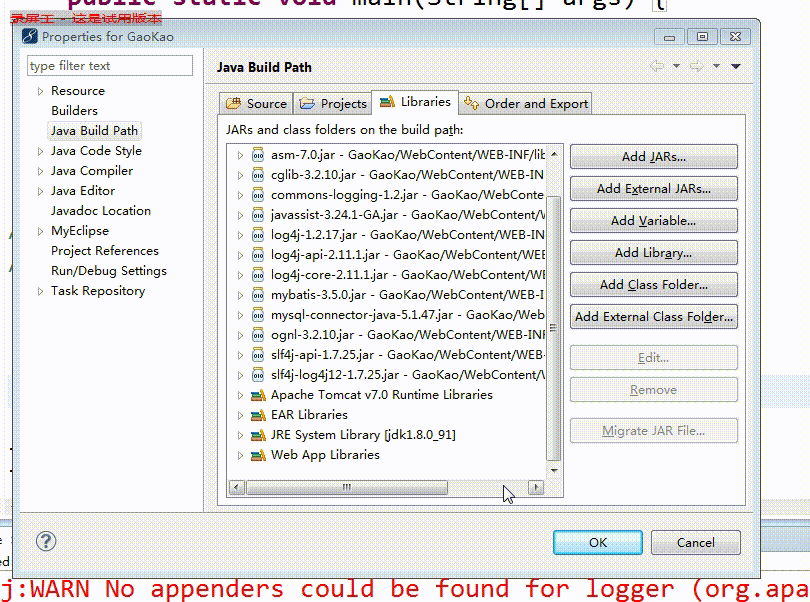Open the forward history dropdown arrow
The width and height of the screenshot is (810, 602).
pyautogui.click(x=716, y=66)
